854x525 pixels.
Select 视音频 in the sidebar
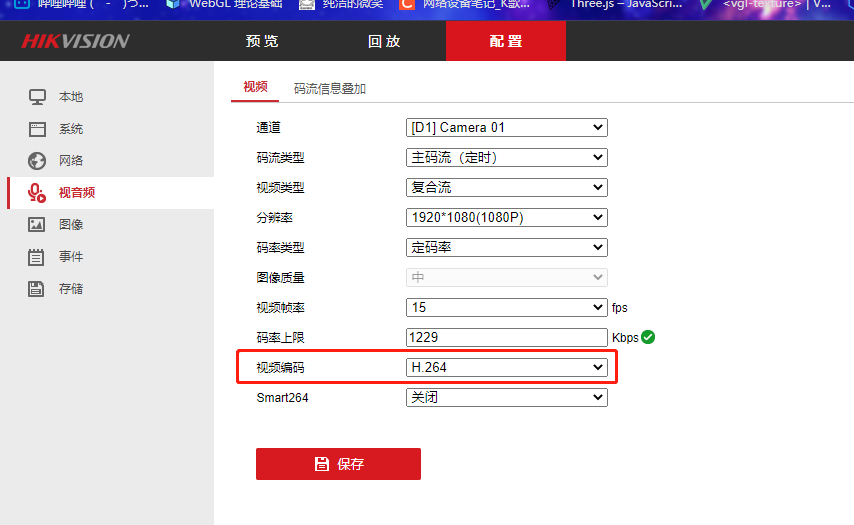pyautogui.click(x=77, y=193)
